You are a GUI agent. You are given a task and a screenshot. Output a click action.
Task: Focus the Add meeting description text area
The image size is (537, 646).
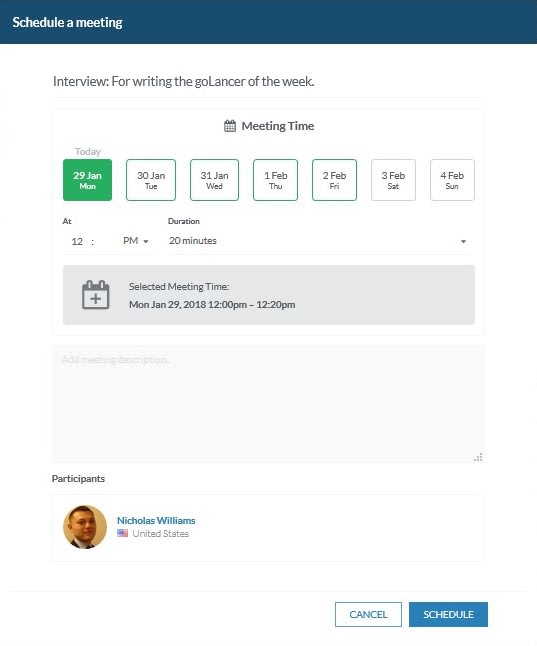pos(268,404)
